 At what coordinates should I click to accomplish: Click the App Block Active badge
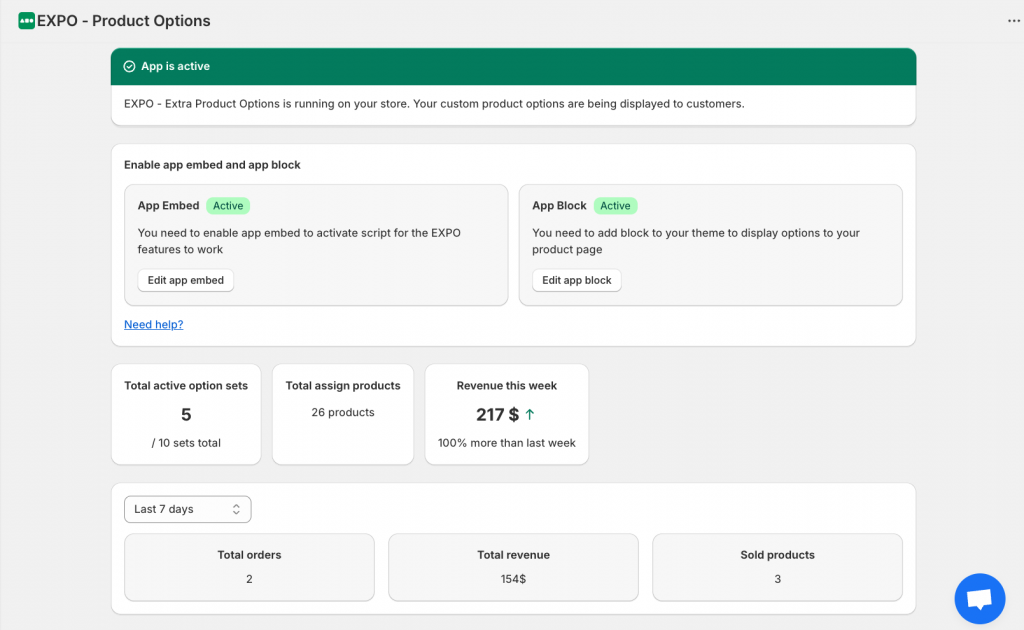coord(615,206)
